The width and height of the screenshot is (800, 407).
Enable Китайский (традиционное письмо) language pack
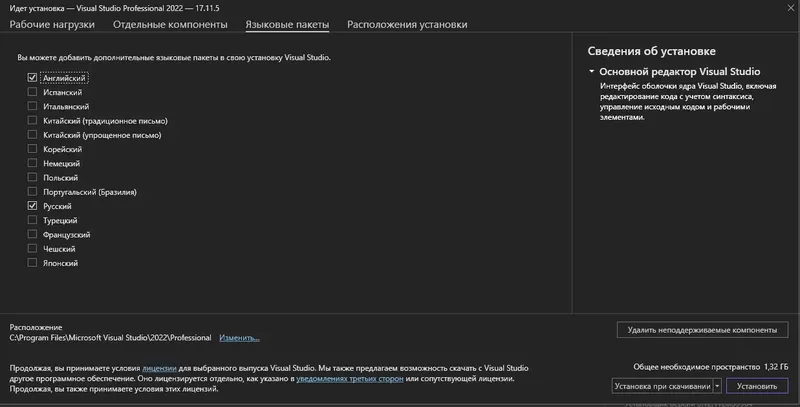(x=33, y=120)
